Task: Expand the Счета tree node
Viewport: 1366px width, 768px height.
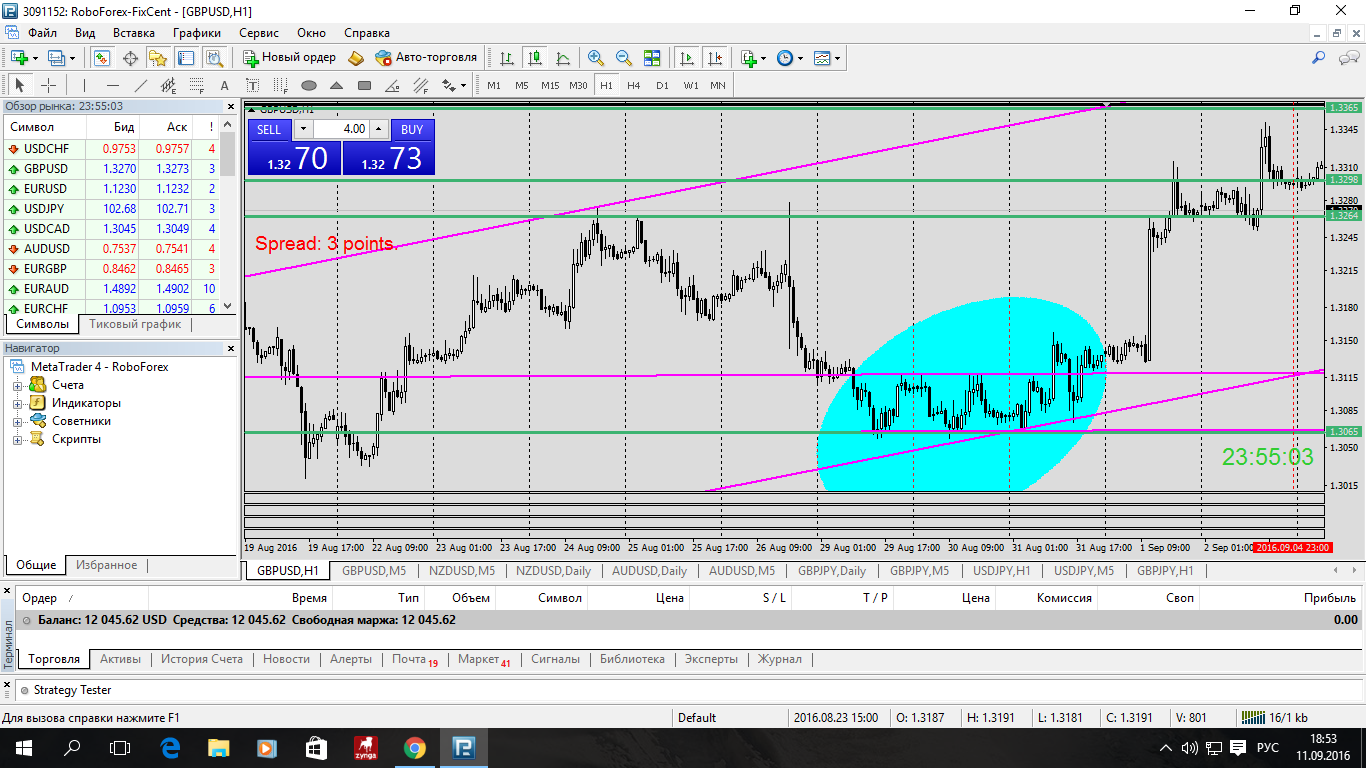Action: pos(17,385)
